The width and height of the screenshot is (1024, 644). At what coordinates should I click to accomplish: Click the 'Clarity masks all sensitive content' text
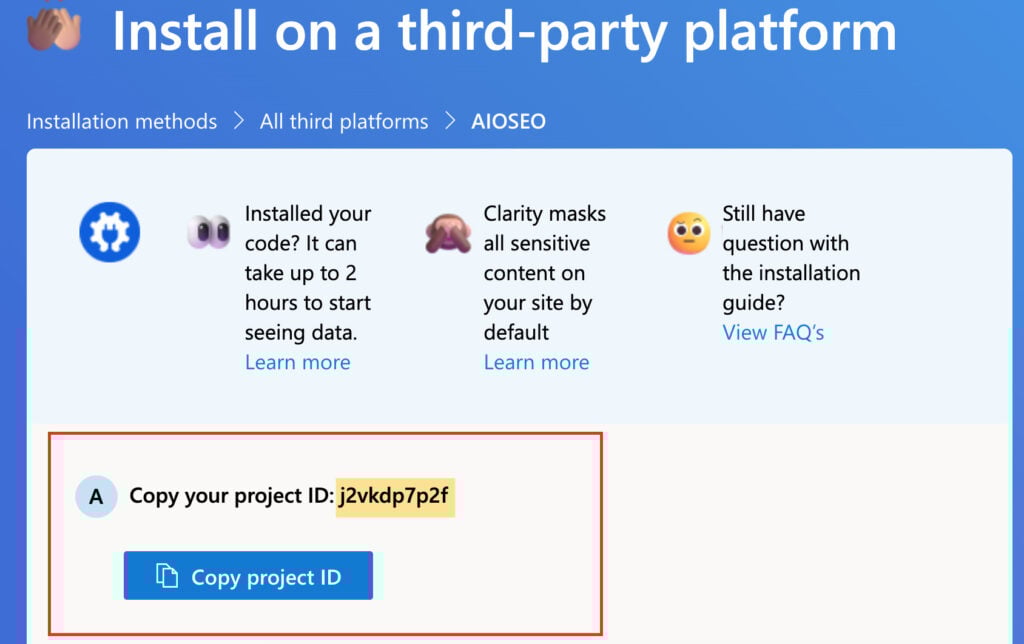coord(545,273)
